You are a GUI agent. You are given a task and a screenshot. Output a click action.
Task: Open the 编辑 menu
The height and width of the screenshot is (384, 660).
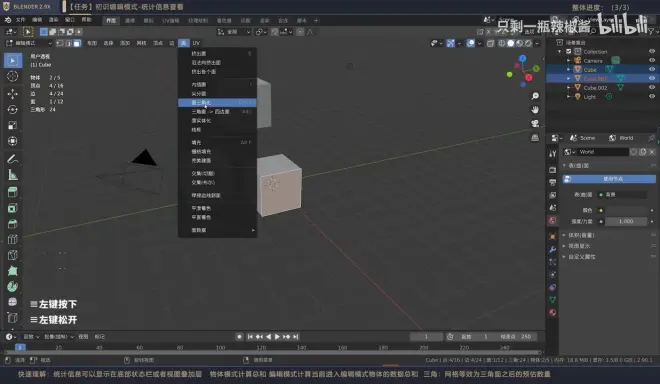pos(37,20)
